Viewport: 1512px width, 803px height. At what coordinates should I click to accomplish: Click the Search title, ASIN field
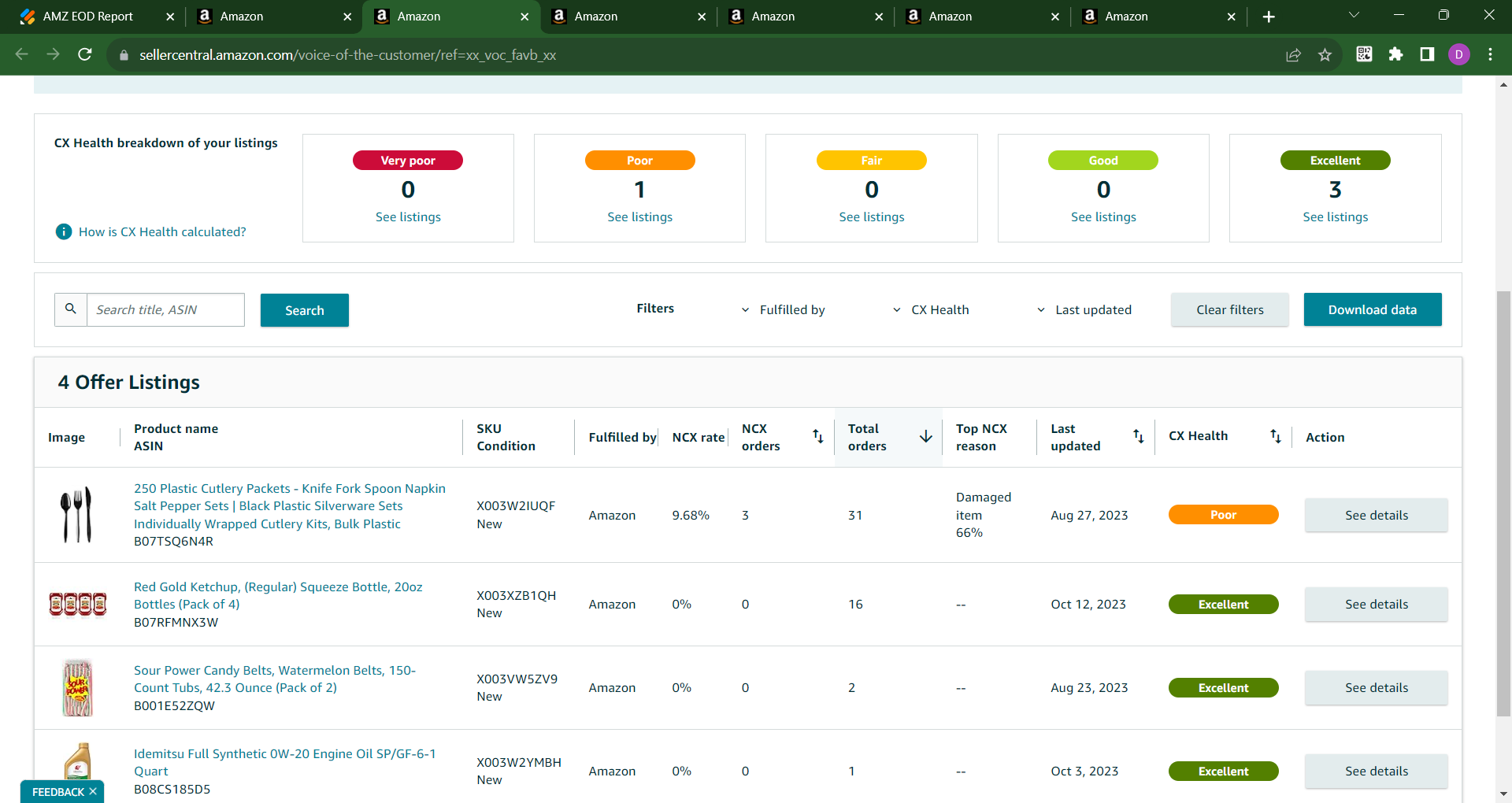(x=165, y=309)
